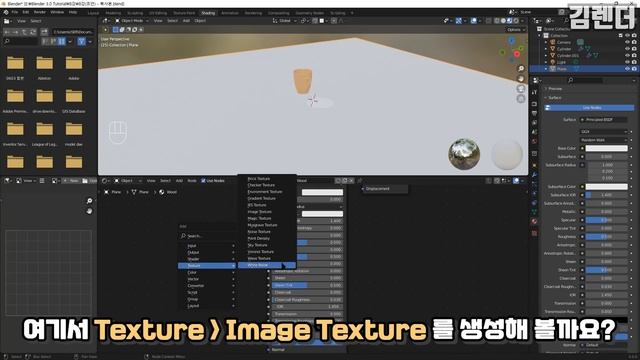
Task: Collapse the Collection in outliner
Action: pos(540,36)
